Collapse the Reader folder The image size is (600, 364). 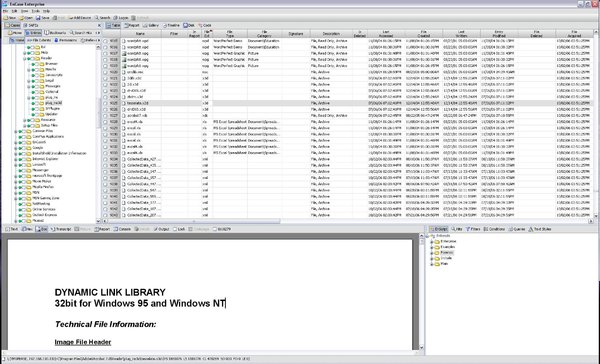pyautogui.click(x=24, y=58)
